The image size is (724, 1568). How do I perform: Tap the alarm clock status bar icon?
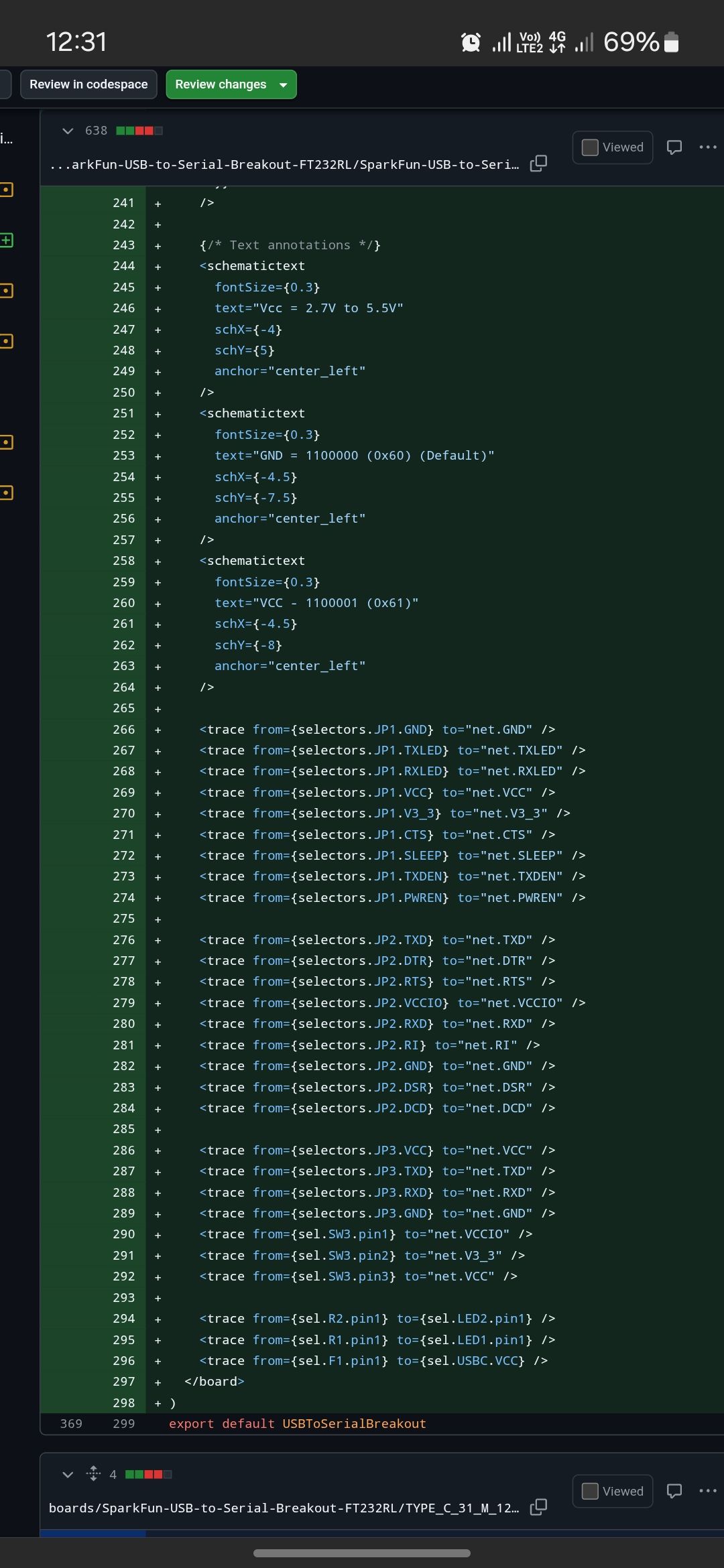pos(471,42)
